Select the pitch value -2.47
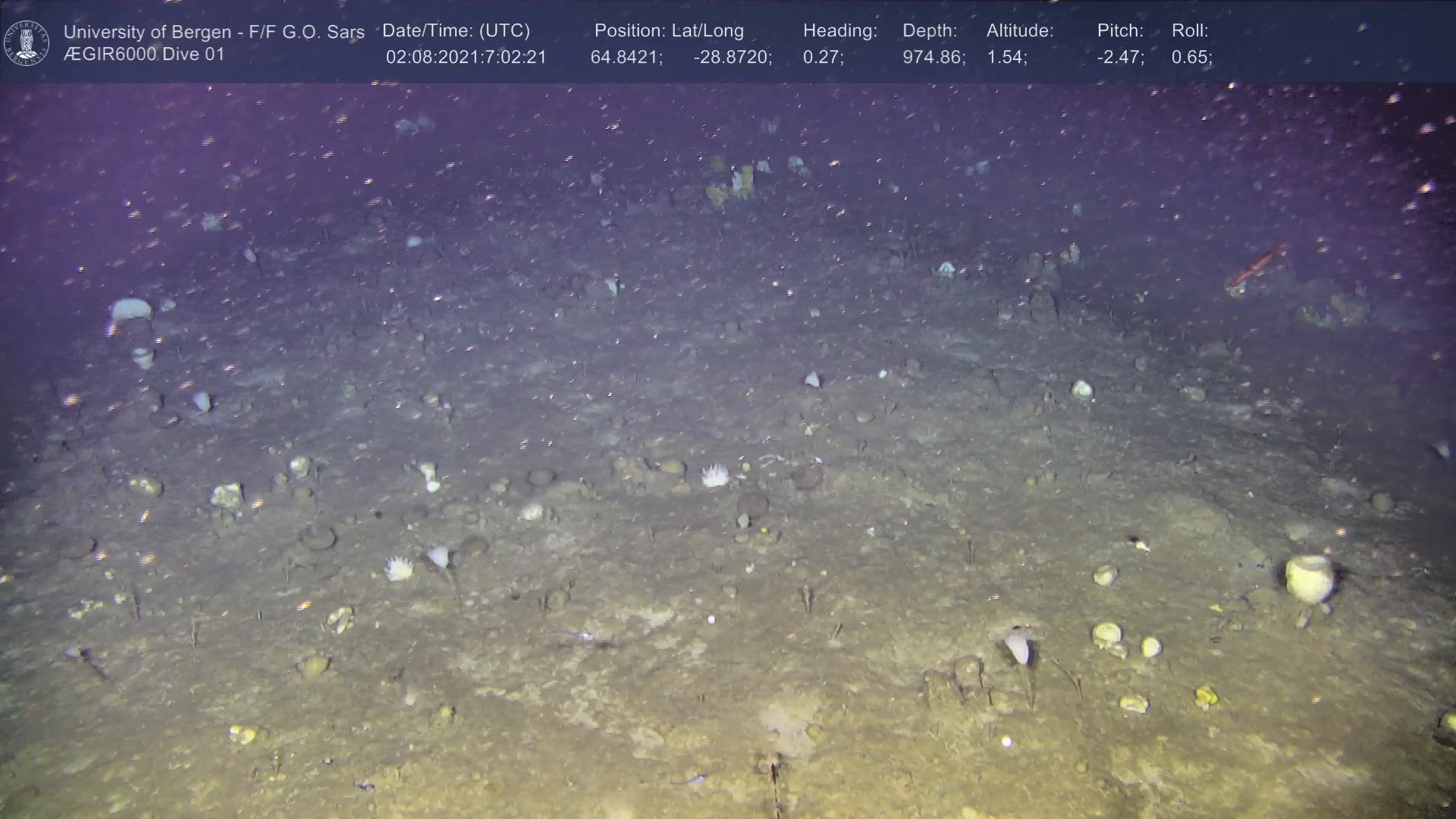Screen dimensions: 1456x819 [x=1120, y=58]
